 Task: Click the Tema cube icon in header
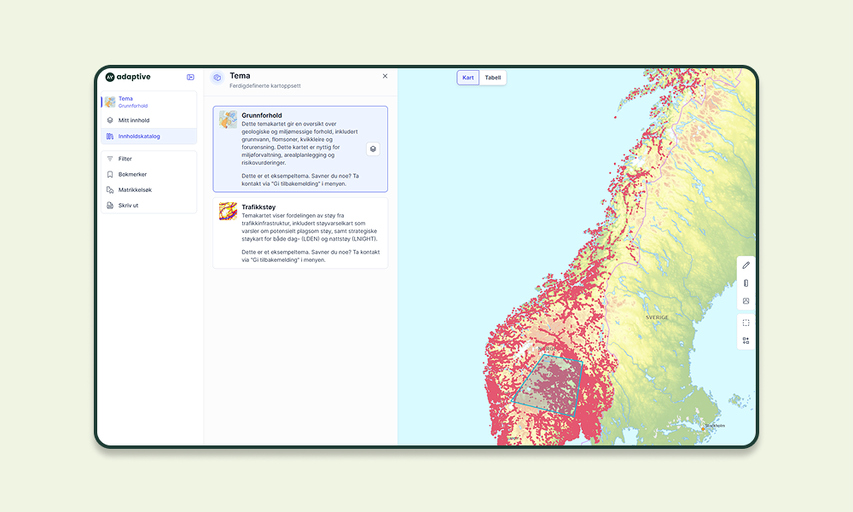tap(217, 78)
